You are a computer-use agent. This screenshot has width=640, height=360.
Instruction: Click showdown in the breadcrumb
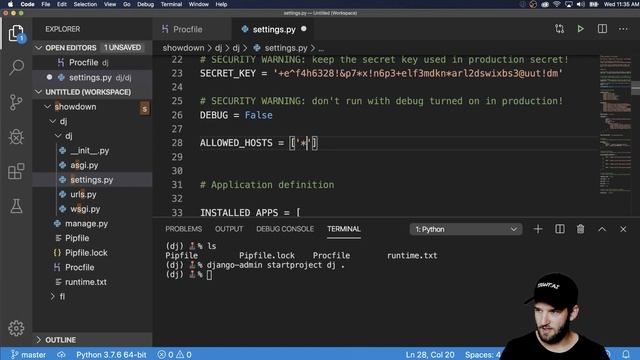point(183,48)
